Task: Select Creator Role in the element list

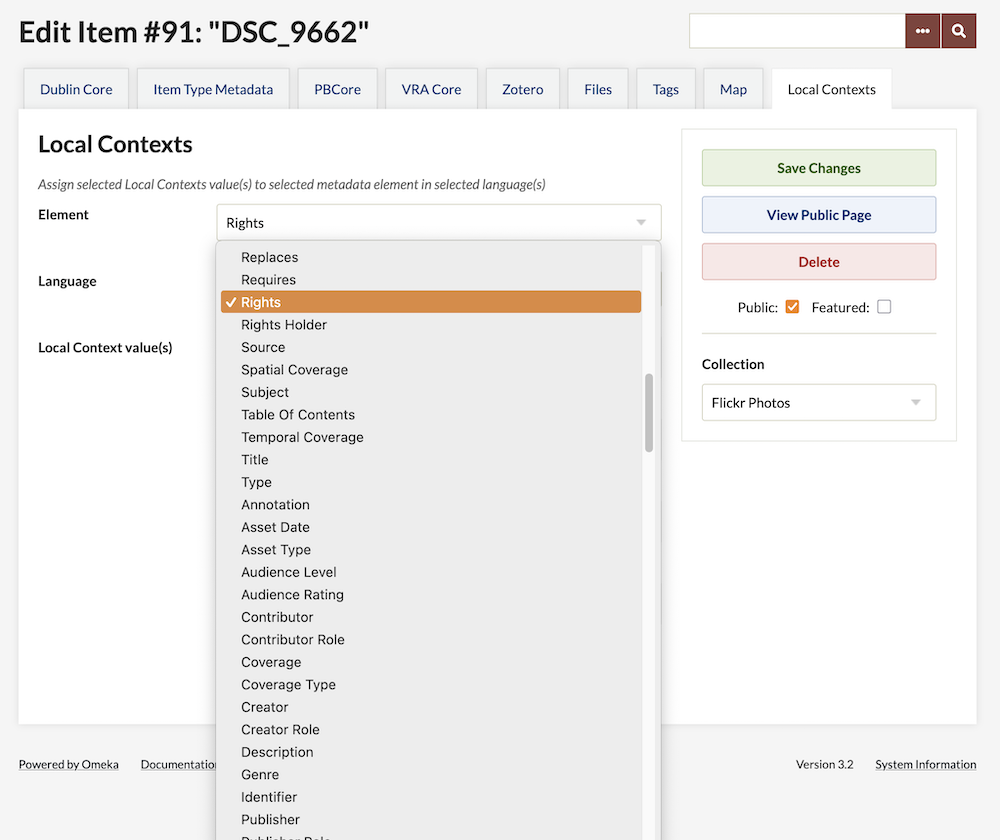Action: pos(280,730)
